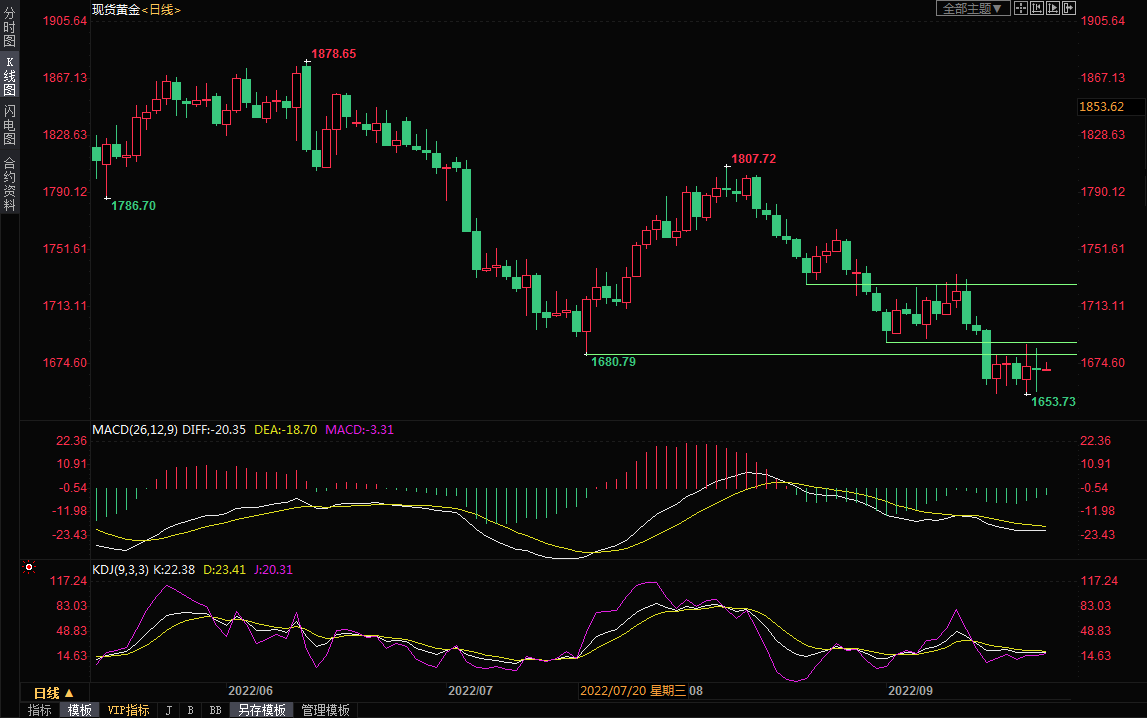Click the right-arrow panel expand icon
The width and height of the screenshot is (1147, 718).
[1069, 8]
